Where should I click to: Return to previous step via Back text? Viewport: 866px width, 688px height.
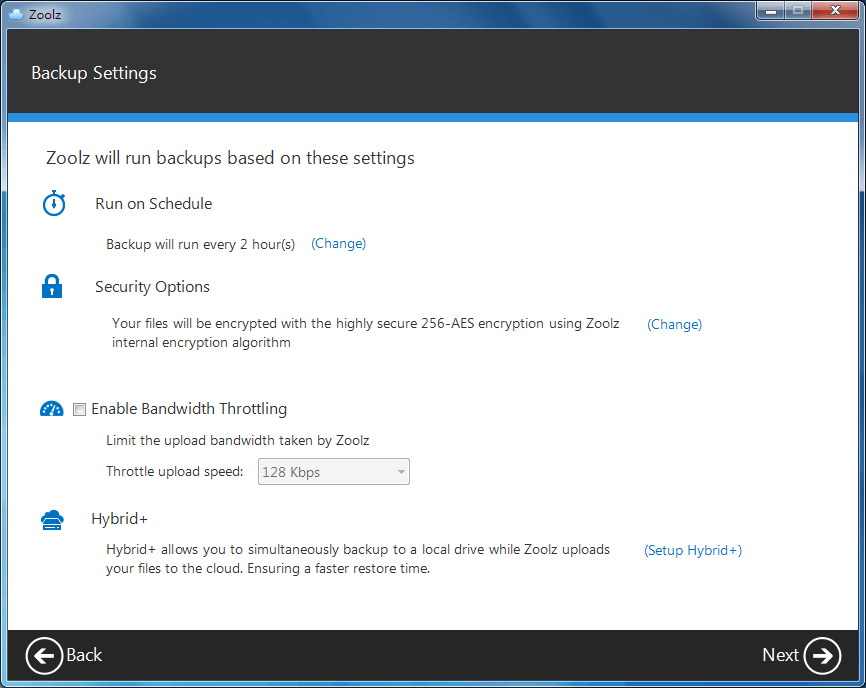tap(84, 655)
